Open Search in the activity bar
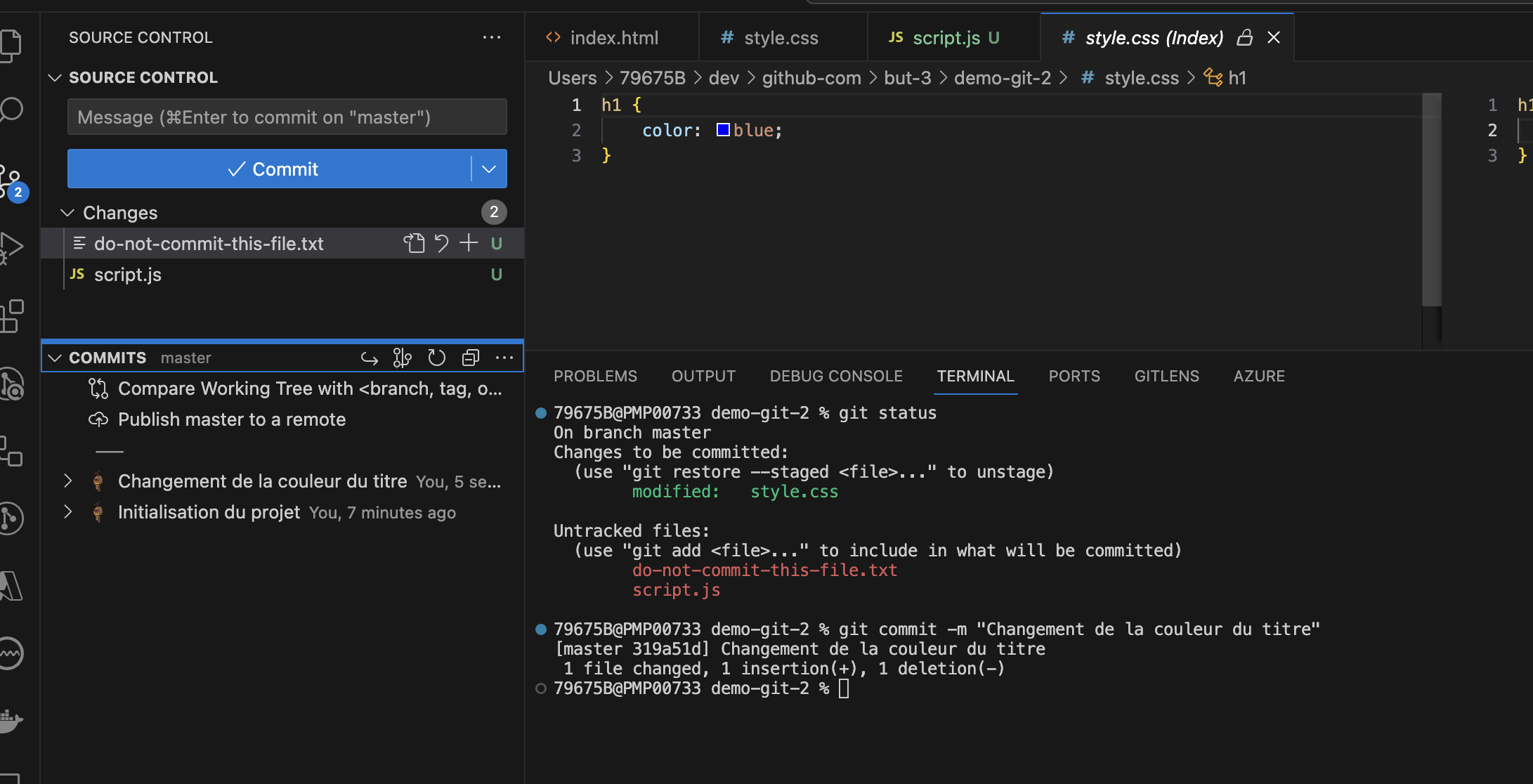This screenshot has height=784, width=1533. click(x=11, y=110)
